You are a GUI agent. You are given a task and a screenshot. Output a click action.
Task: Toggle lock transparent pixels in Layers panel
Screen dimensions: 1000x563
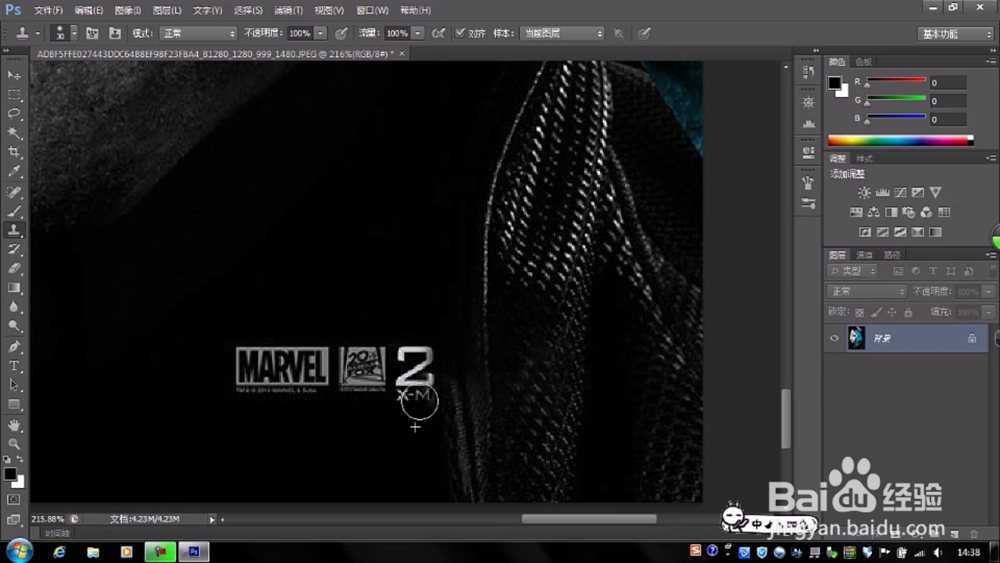859,312
